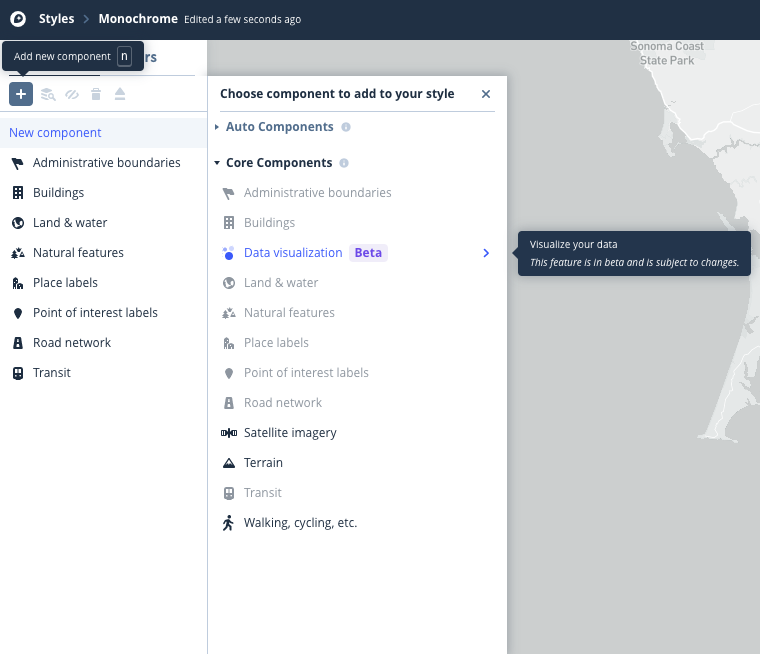Click the road icon beside sidebar Road network
The height and width of the screenshot is (654, 760).
18,343
